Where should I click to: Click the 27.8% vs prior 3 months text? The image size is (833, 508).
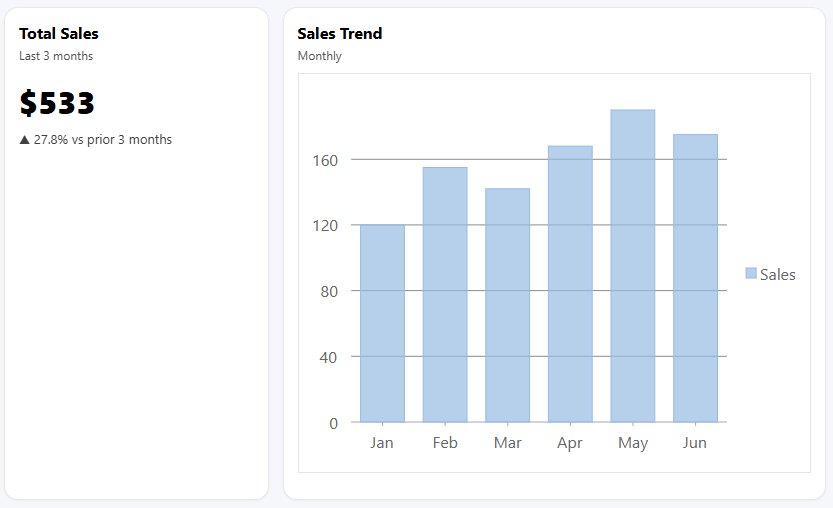click(103, 140)
